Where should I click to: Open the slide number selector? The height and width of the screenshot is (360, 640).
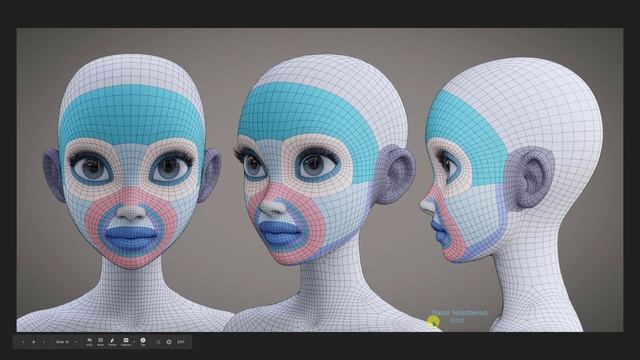66,342
